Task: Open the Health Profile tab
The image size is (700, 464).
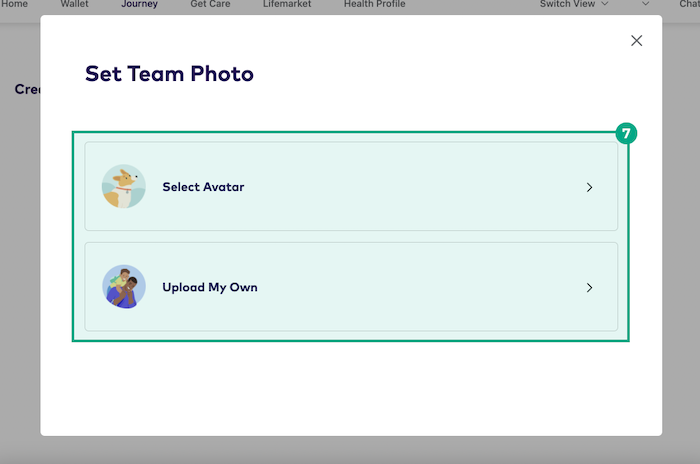Action: tap(375, 4)
